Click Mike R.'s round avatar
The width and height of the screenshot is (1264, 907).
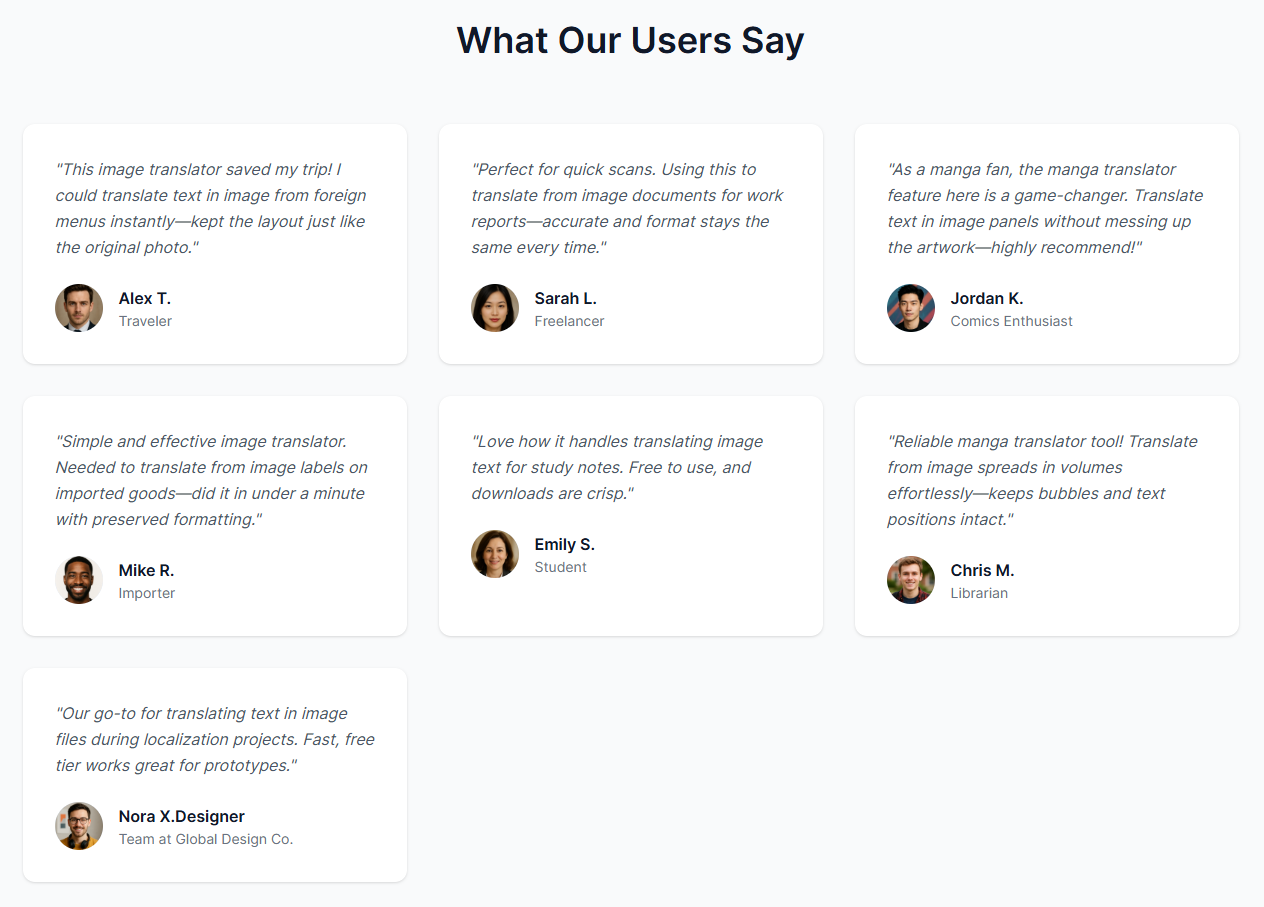(x=79, y=580)
